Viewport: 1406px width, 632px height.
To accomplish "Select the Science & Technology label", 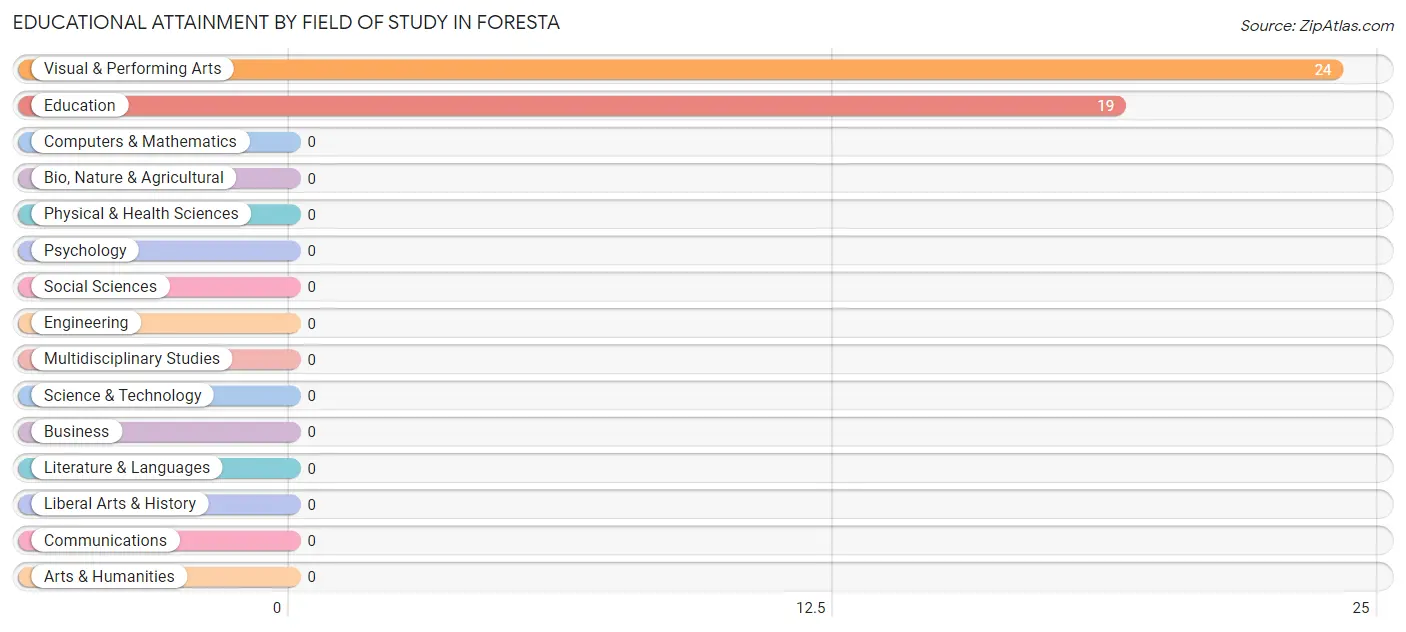I will tap(123, 395).
